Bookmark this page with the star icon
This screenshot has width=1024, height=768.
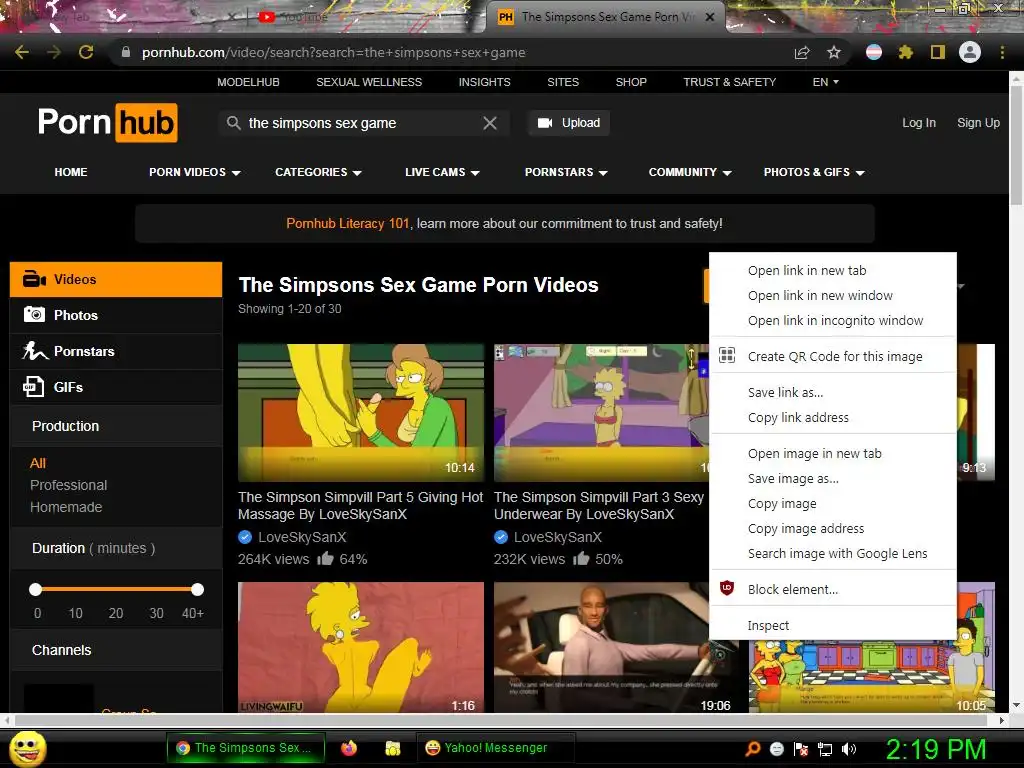(x=833, y=52)
